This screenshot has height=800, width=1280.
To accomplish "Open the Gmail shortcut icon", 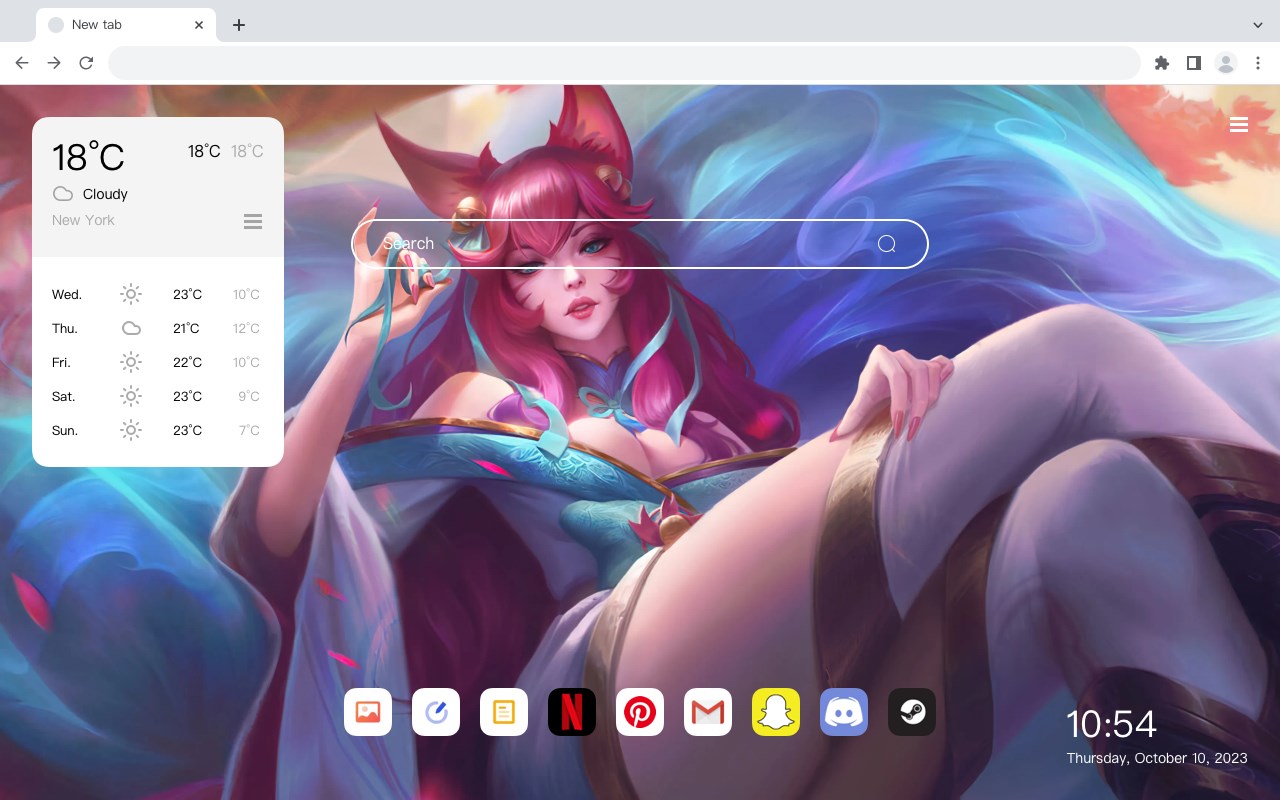I will [708, 712].
